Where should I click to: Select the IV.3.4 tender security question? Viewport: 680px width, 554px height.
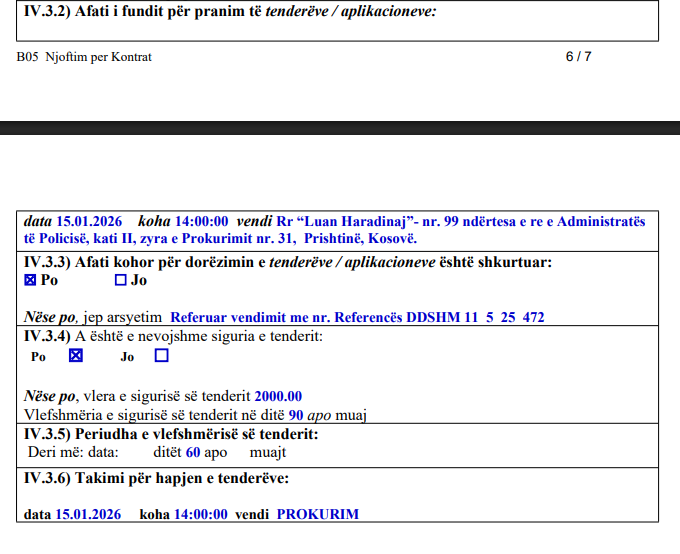click(x=173, y=336)
